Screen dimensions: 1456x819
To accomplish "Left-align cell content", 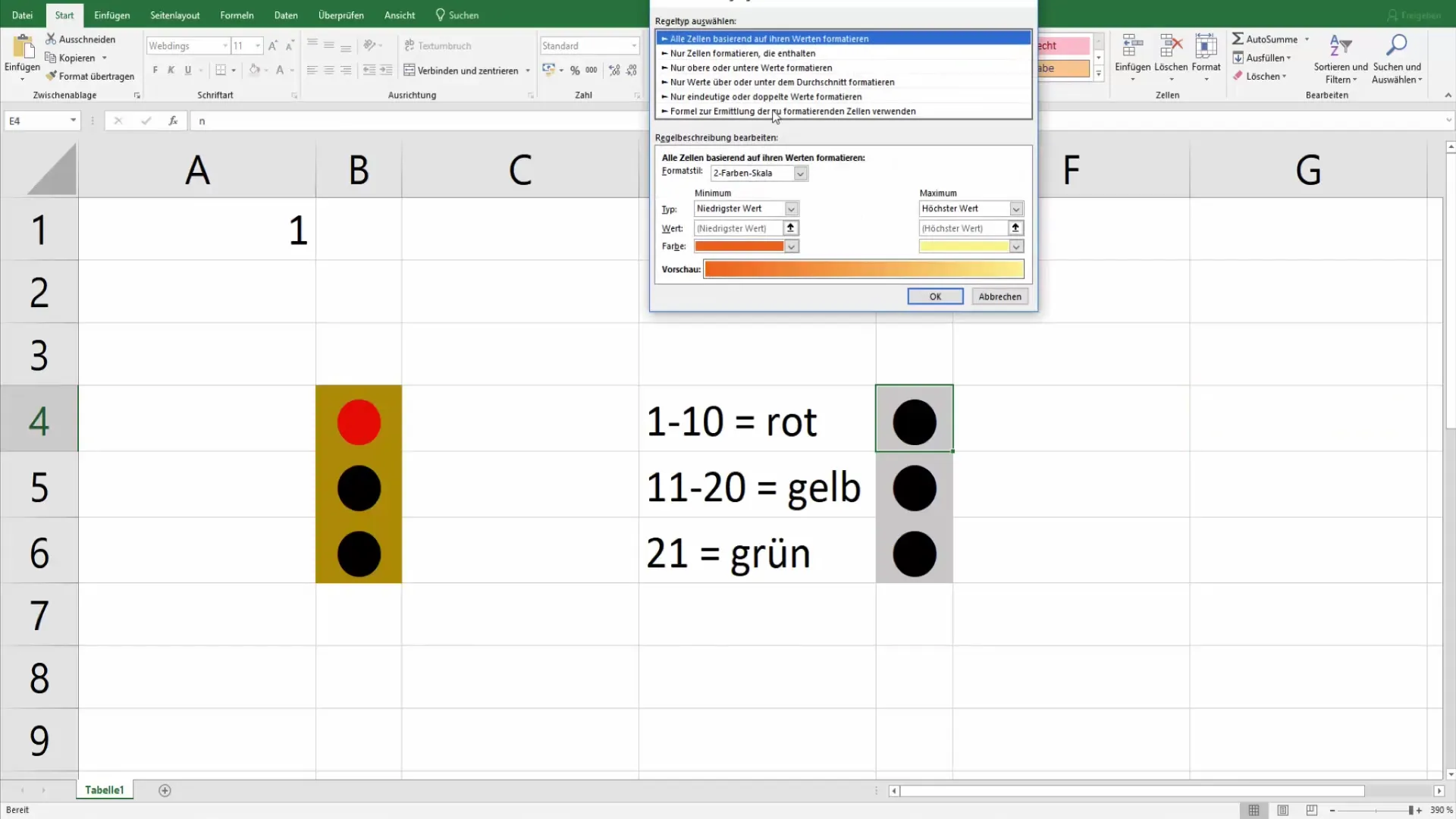I will 312,70.
